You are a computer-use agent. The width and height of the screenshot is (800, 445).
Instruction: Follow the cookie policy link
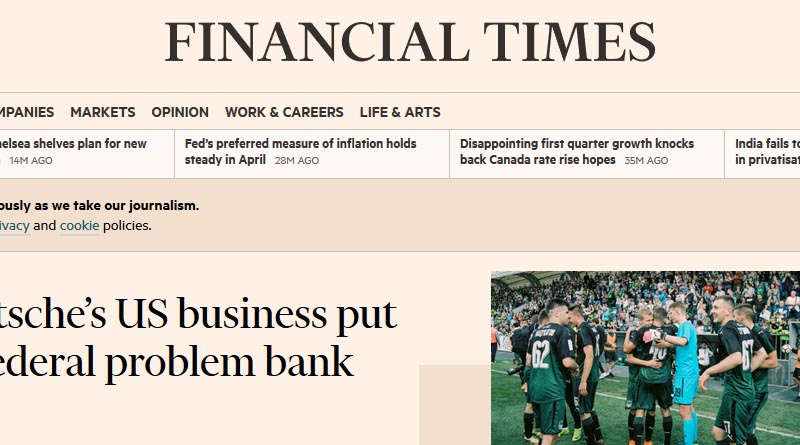[x=80, y=226]
